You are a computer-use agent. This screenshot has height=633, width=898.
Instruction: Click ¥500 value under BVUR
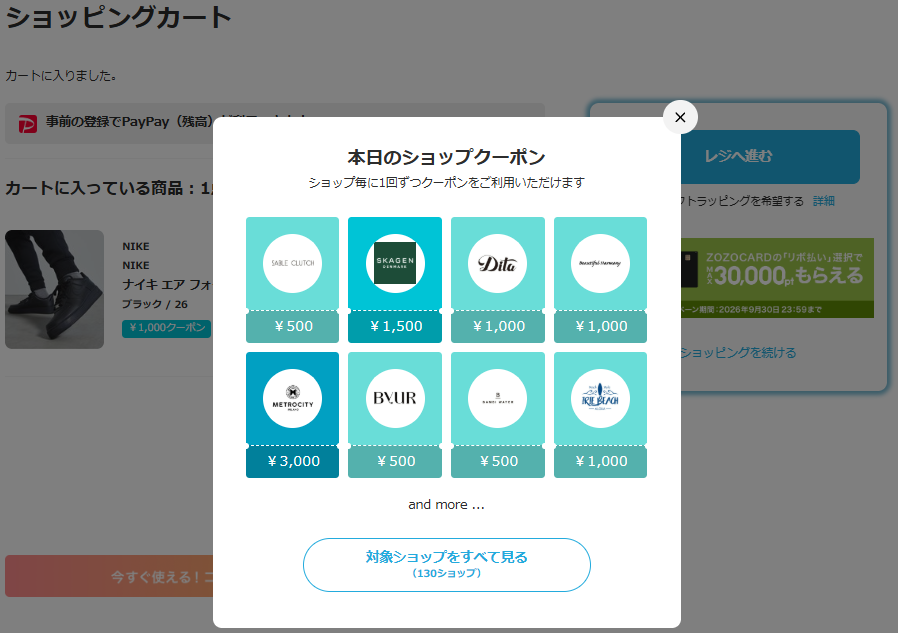click(x=396, y=461)
